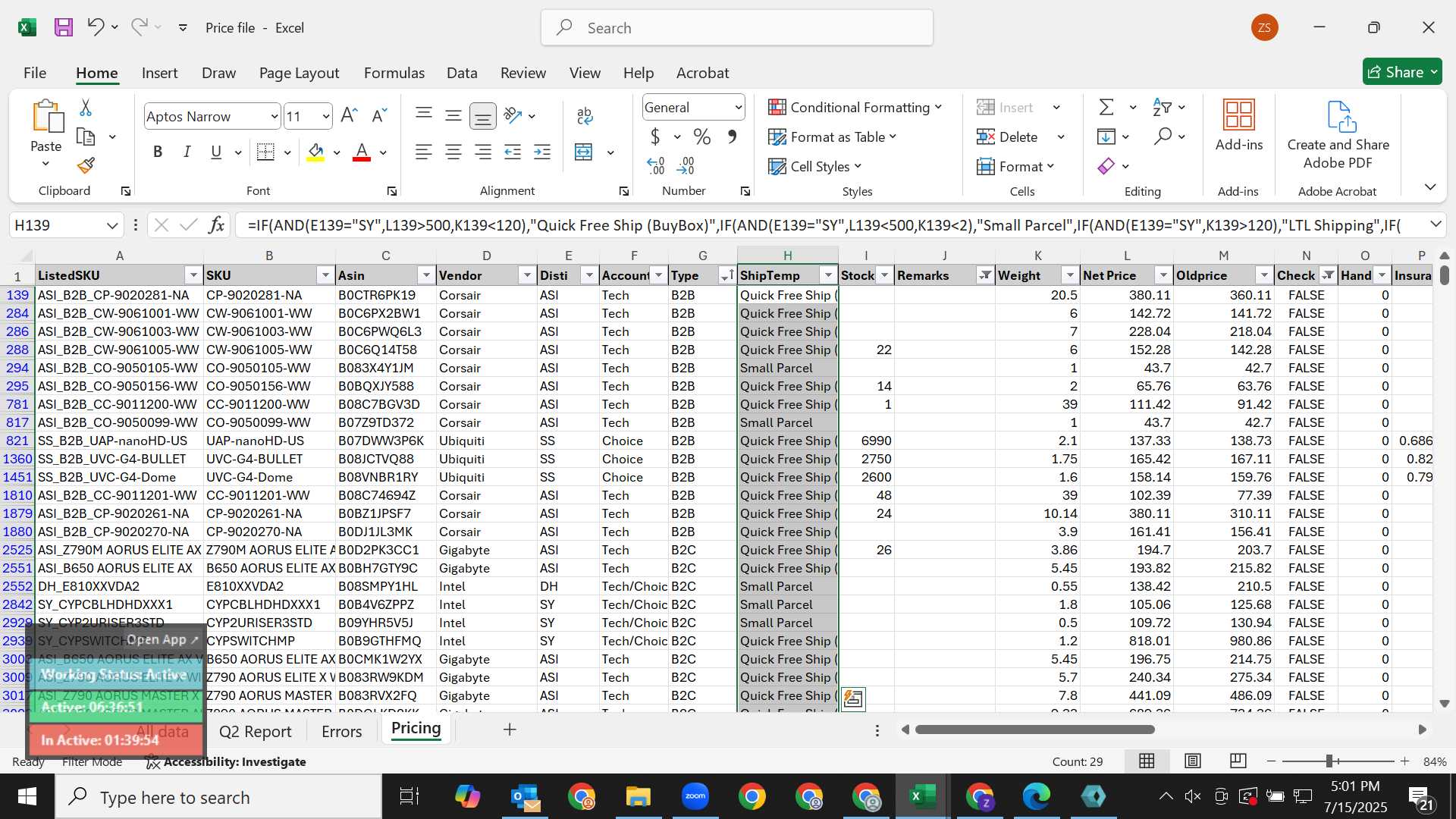This screenshot has height=819, width=1456.
Task: Click the Share button
Action: click(x=1401, y=72)
